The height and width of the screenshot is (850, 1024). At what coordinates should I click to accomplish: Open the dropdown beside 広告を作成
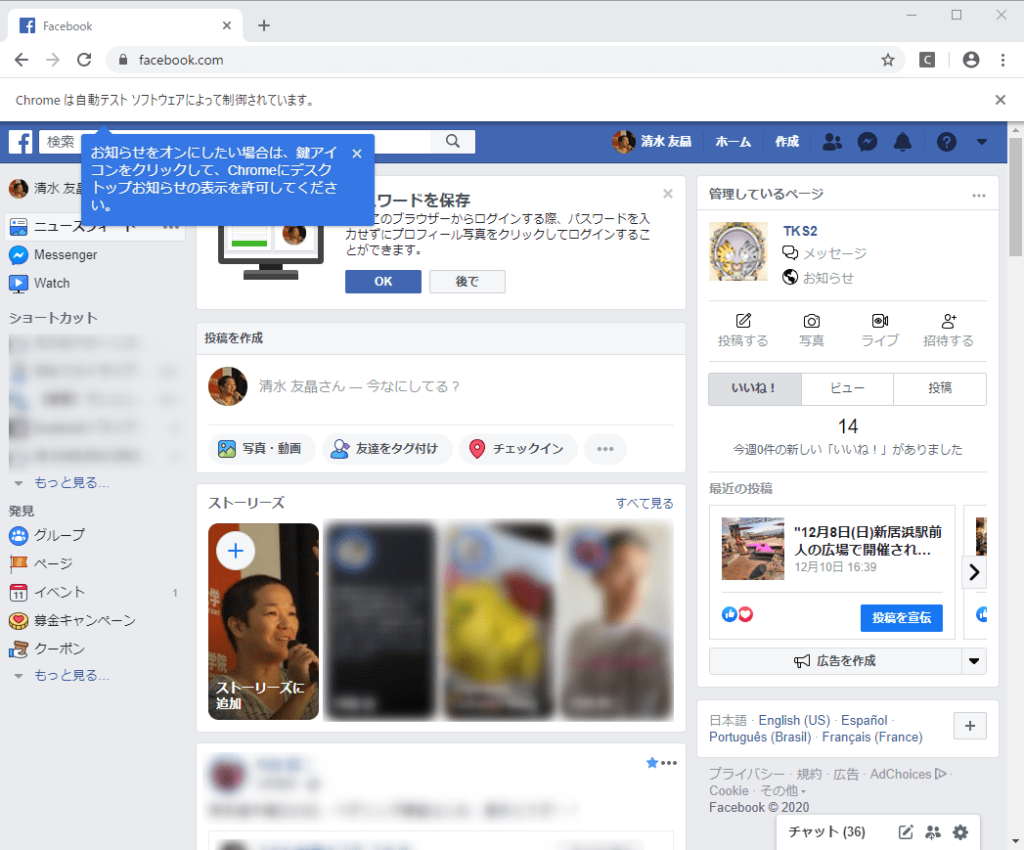coord(974,661)
